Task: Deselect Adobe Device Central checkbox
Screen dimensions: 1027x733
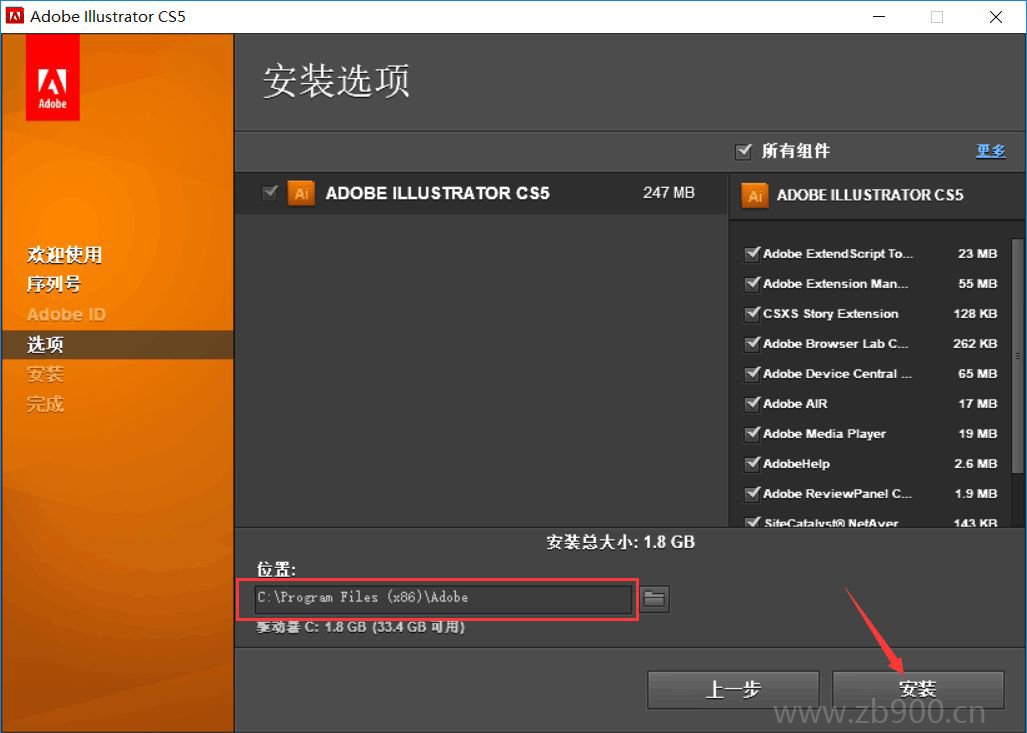Action: pos(752,374)
